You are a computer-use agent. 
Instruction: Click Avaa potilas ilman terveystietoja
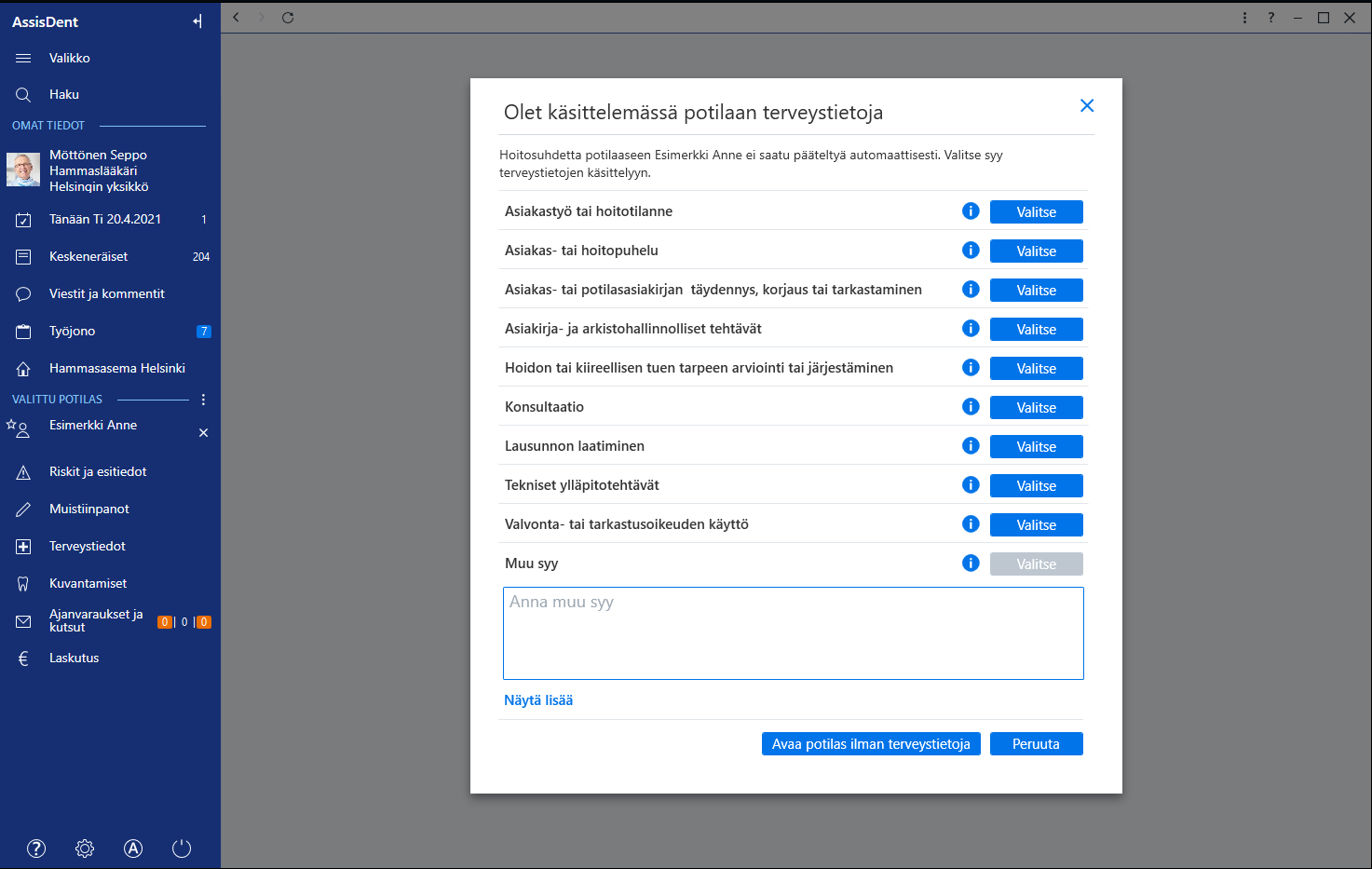tap(871, 744)
